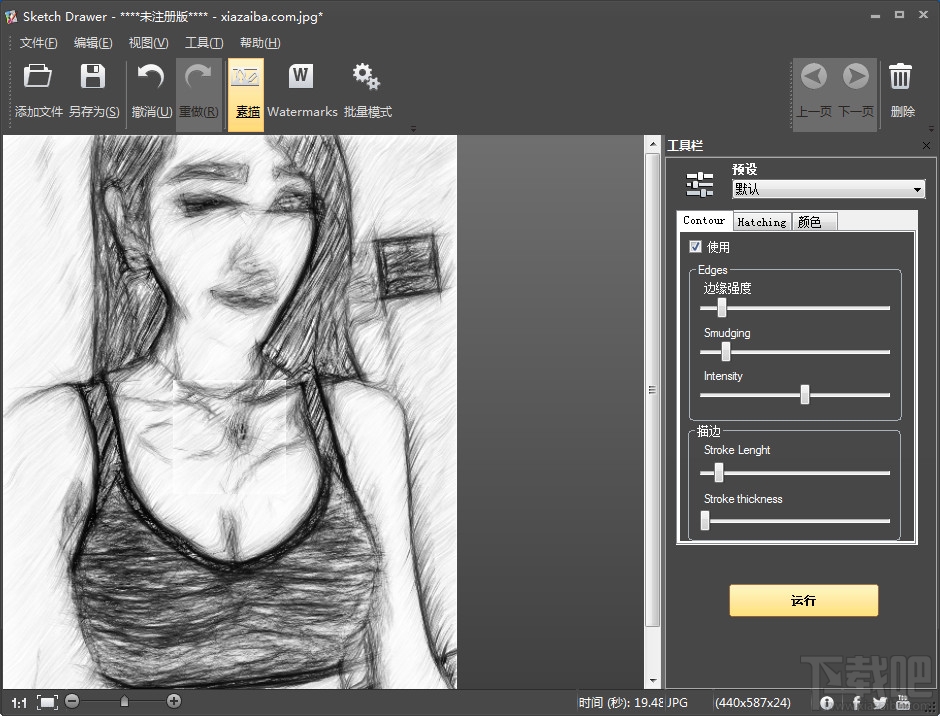This screenshot has width=940, height=716.
Task: Delete image with the 删除 trash icon
Action: pos(901,77)
